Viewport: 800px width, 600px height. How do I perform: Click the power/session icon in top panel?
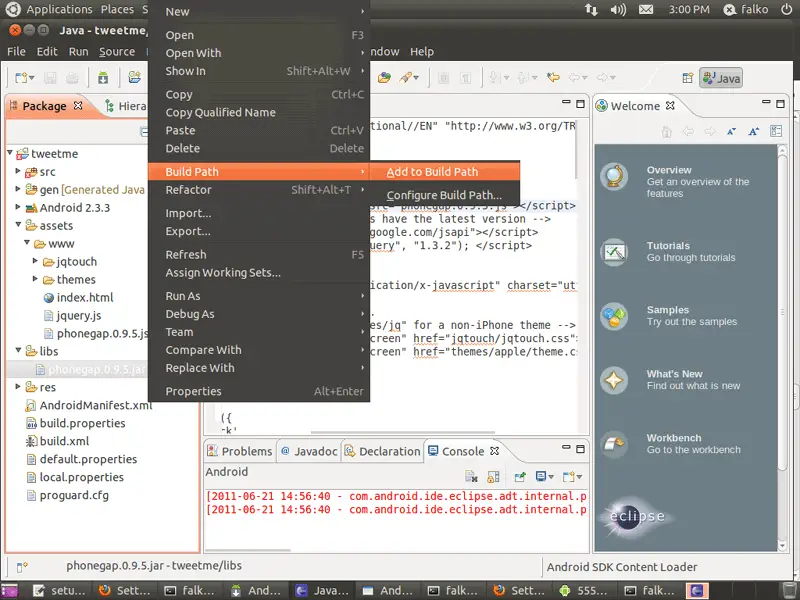(787, 9)
